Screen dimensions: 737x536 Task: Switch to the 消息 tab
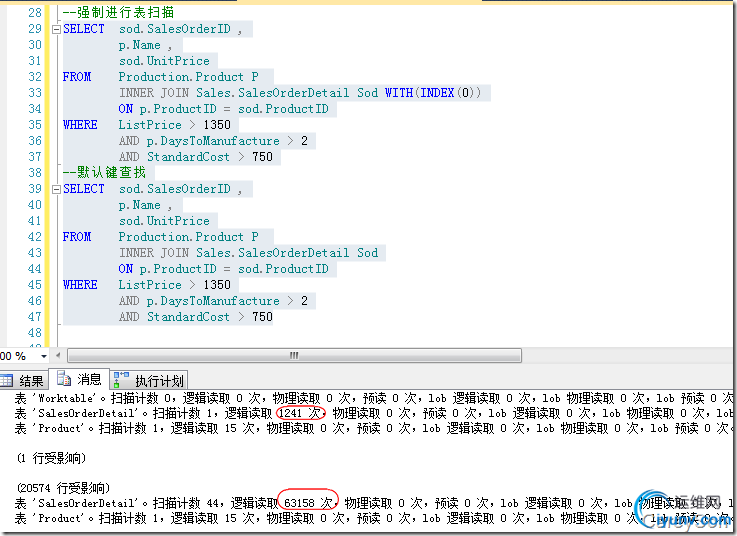[x=79, y=379]
